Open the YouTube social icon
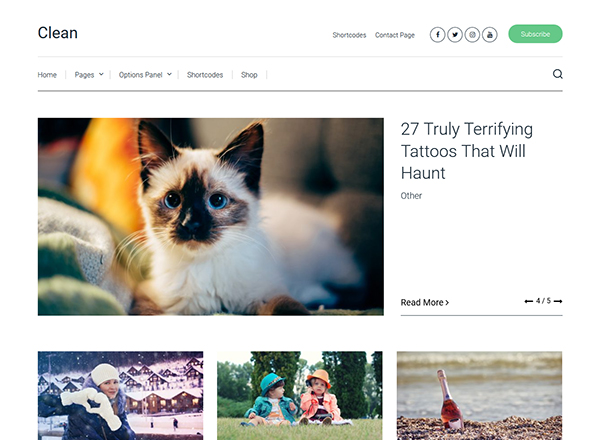Viewport: 600px width, 440px height. click(490, 35)
